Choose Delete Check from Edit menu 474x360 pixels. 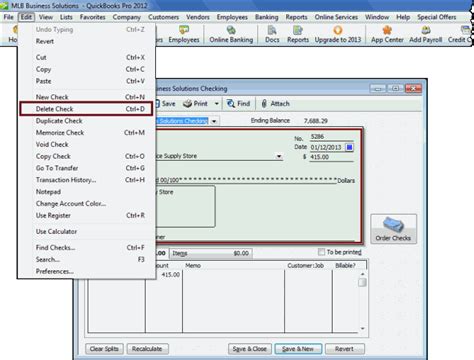pos(86,109)
